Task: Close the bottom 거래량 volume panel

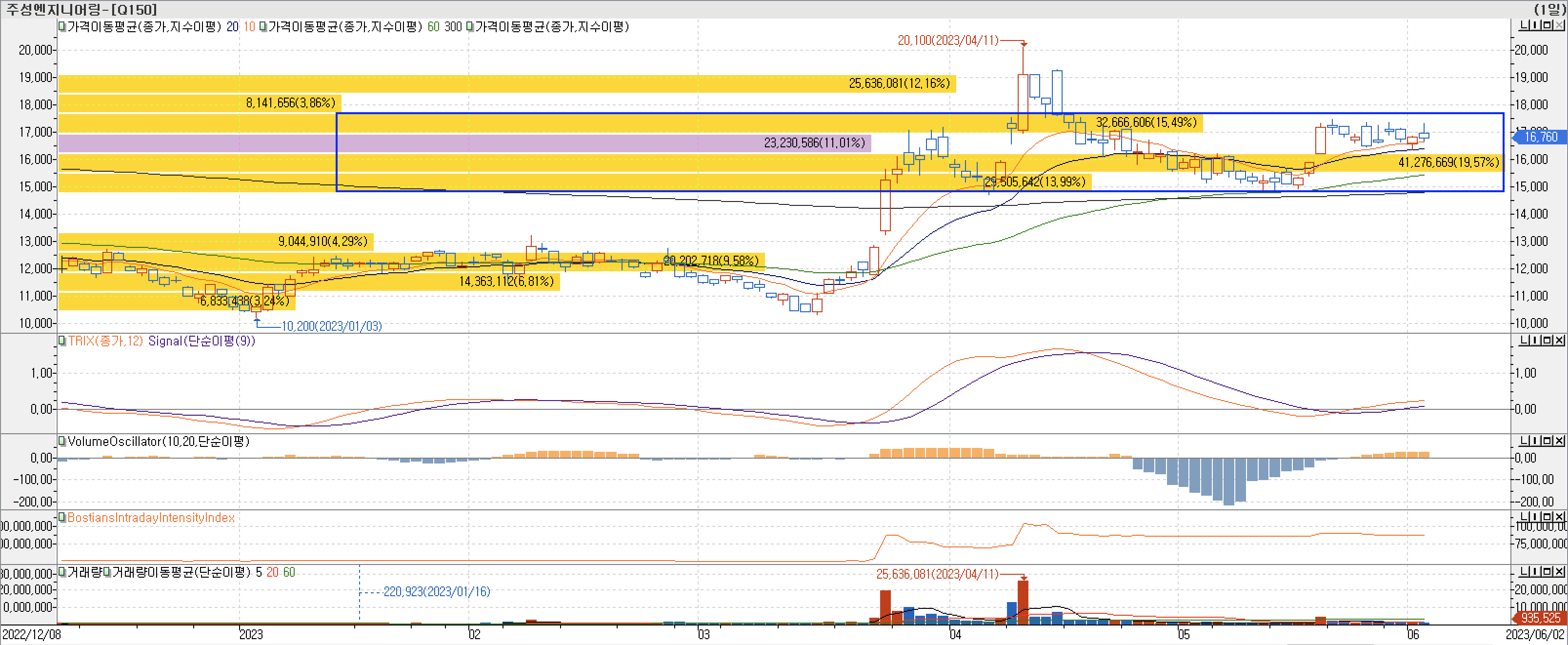Action: (1560, 571)
